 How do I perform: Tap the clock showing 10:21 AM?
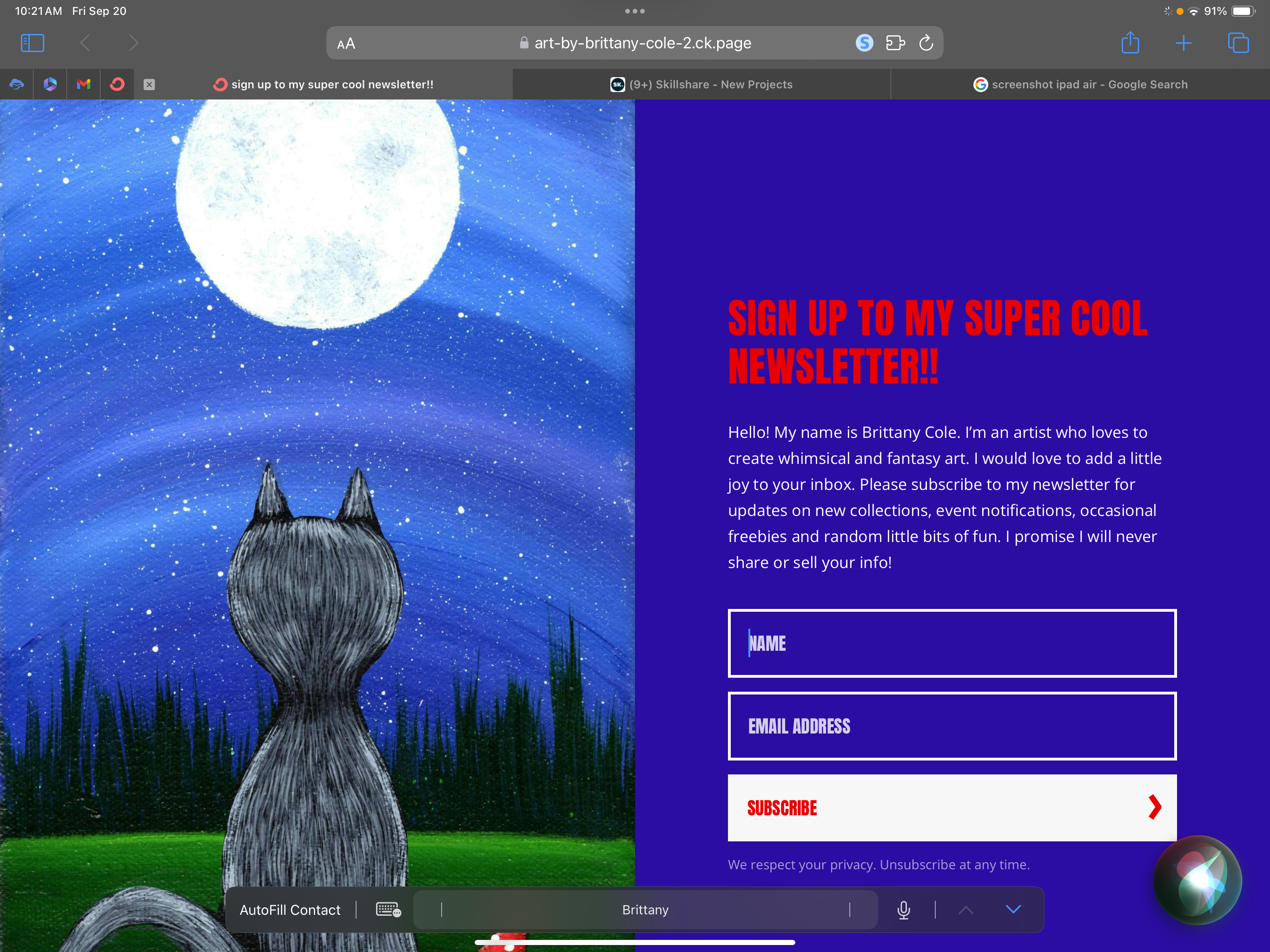(x=39, y=11)
